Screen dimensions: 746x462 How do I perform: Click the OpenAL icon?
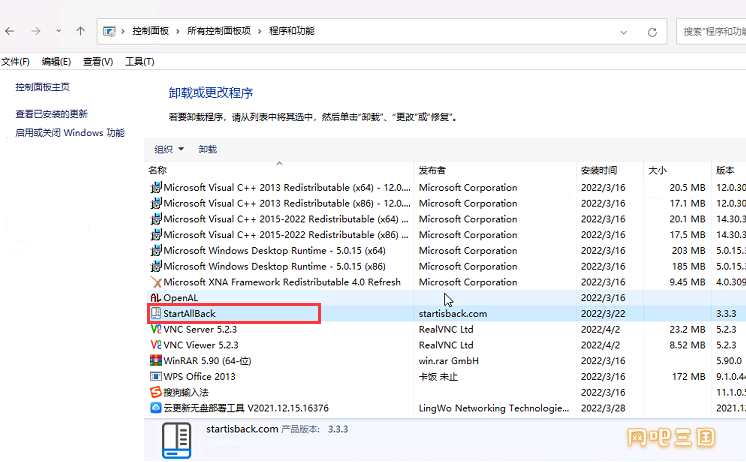tap(156, 298)
